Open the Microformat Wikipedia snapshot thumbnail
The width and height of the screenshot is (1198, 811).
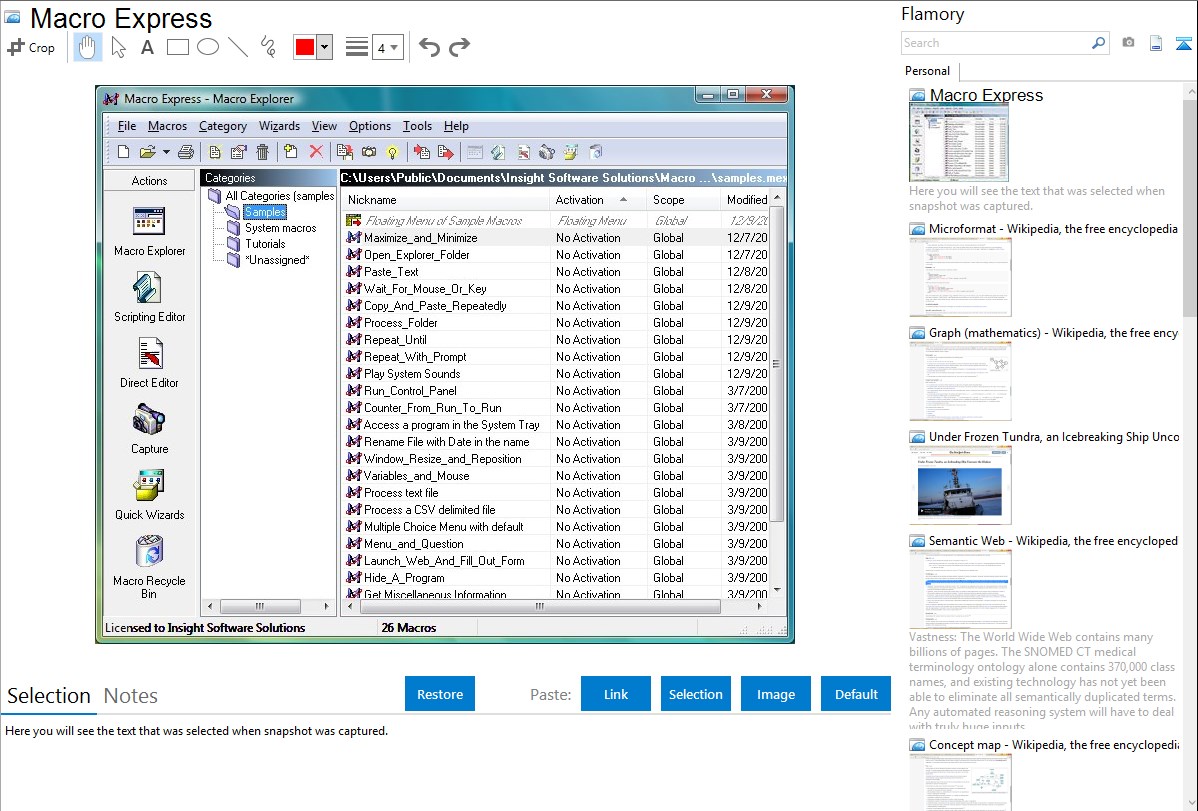(960, 277)
